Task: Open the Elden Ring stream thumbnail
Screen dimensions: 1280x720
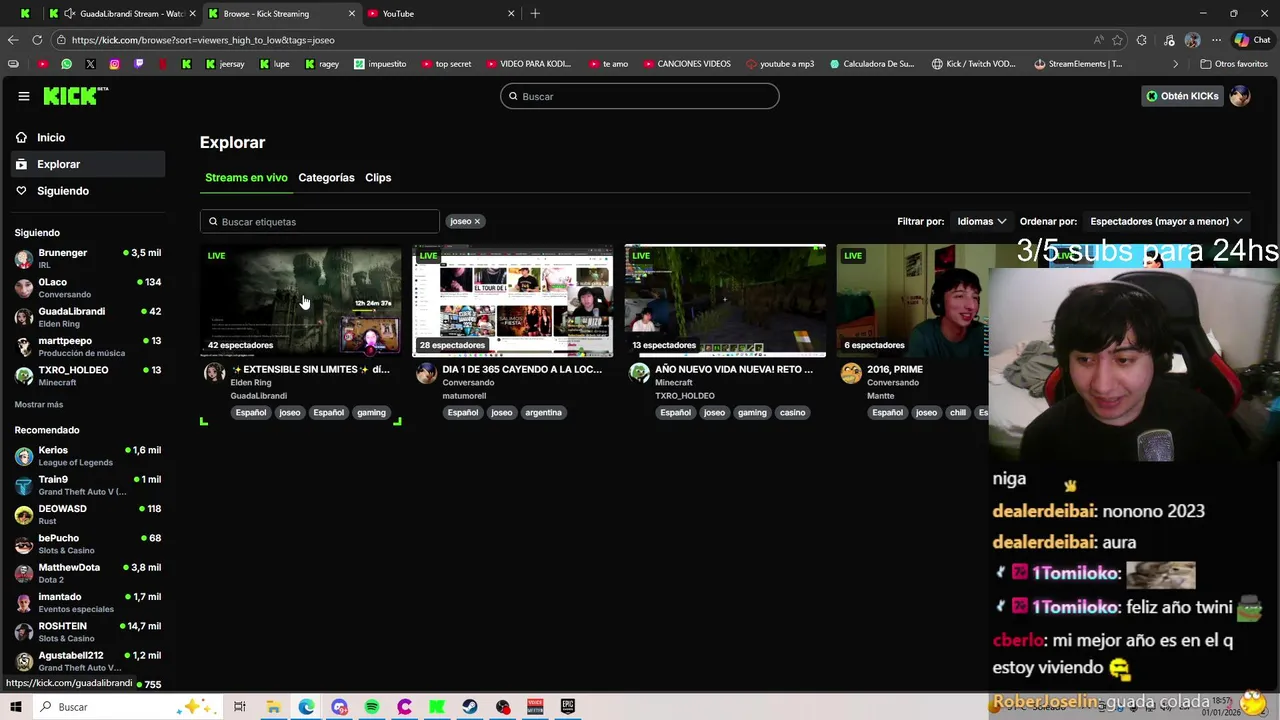Action: click(x=300, y=300)
